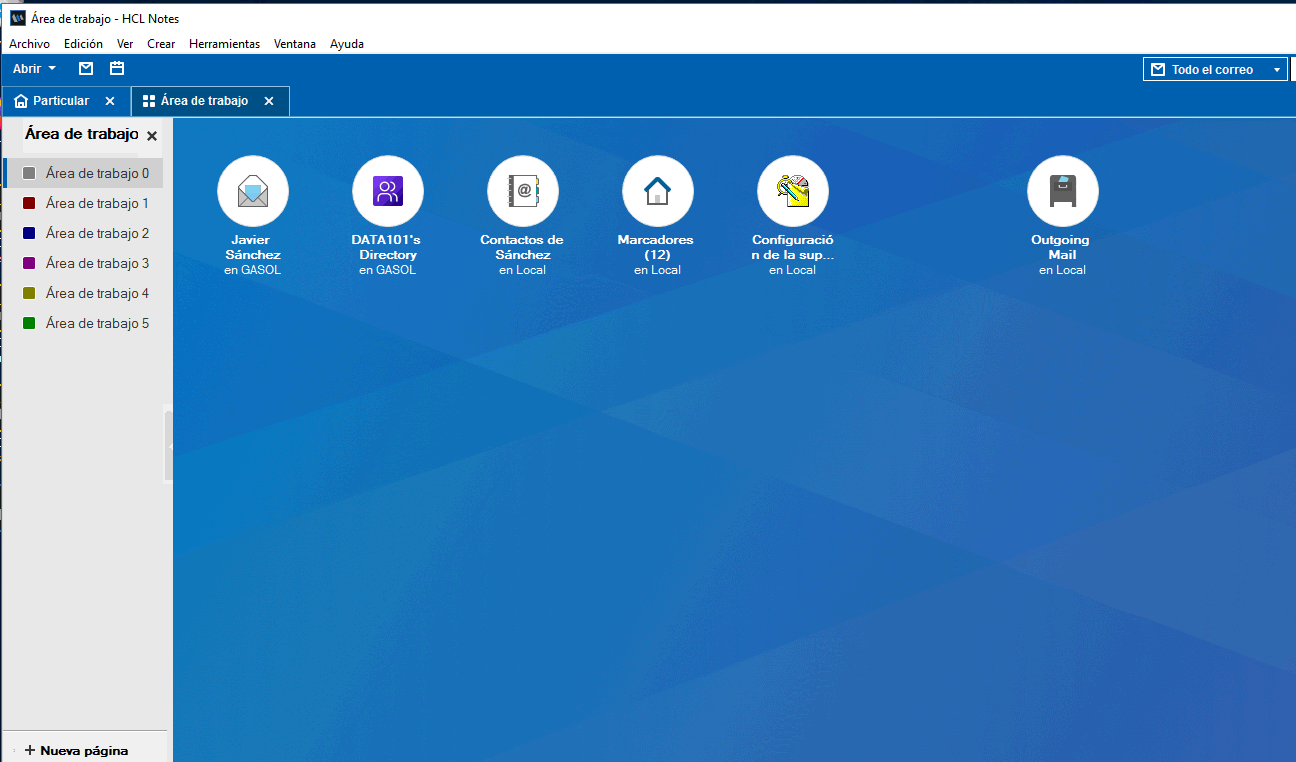
Task: Select Área de trabajo 4 page
Action: pos(85,293)
